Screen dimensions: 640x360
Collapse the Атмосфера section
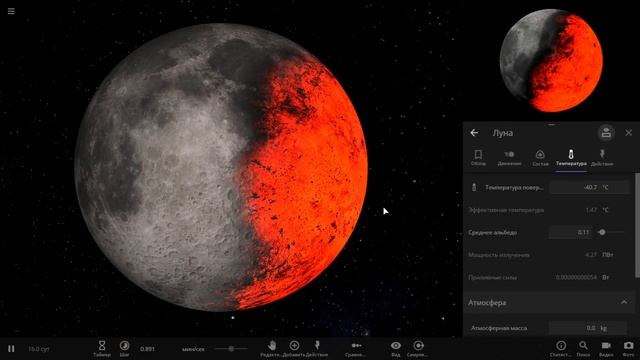[x=624, y=302]
